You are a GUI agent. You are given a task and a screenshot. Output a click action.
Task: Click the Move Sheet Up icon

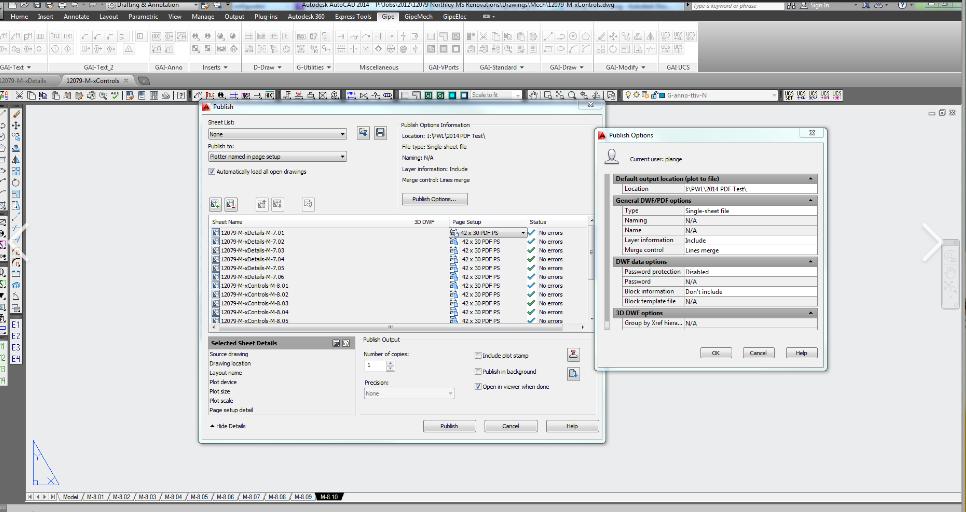tap(262, 204)
